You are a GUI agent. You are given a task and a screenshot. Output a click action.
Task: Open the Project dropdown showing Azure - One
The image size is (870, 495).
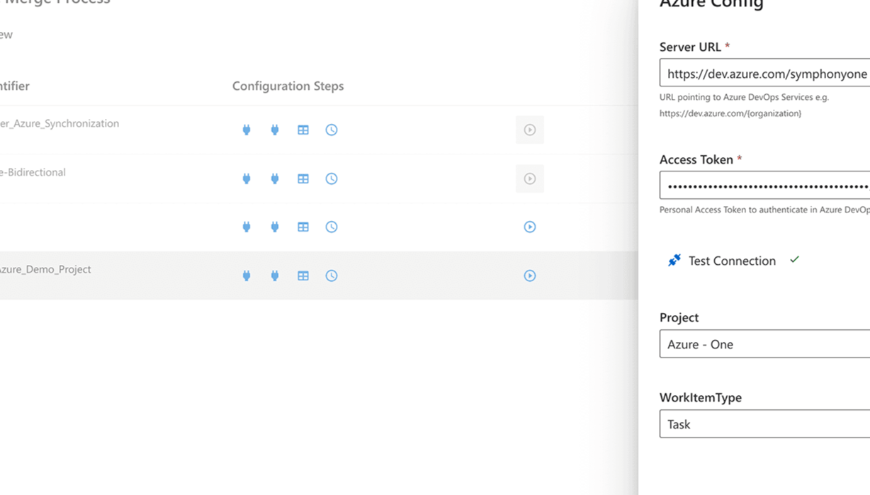pos(765,344)
